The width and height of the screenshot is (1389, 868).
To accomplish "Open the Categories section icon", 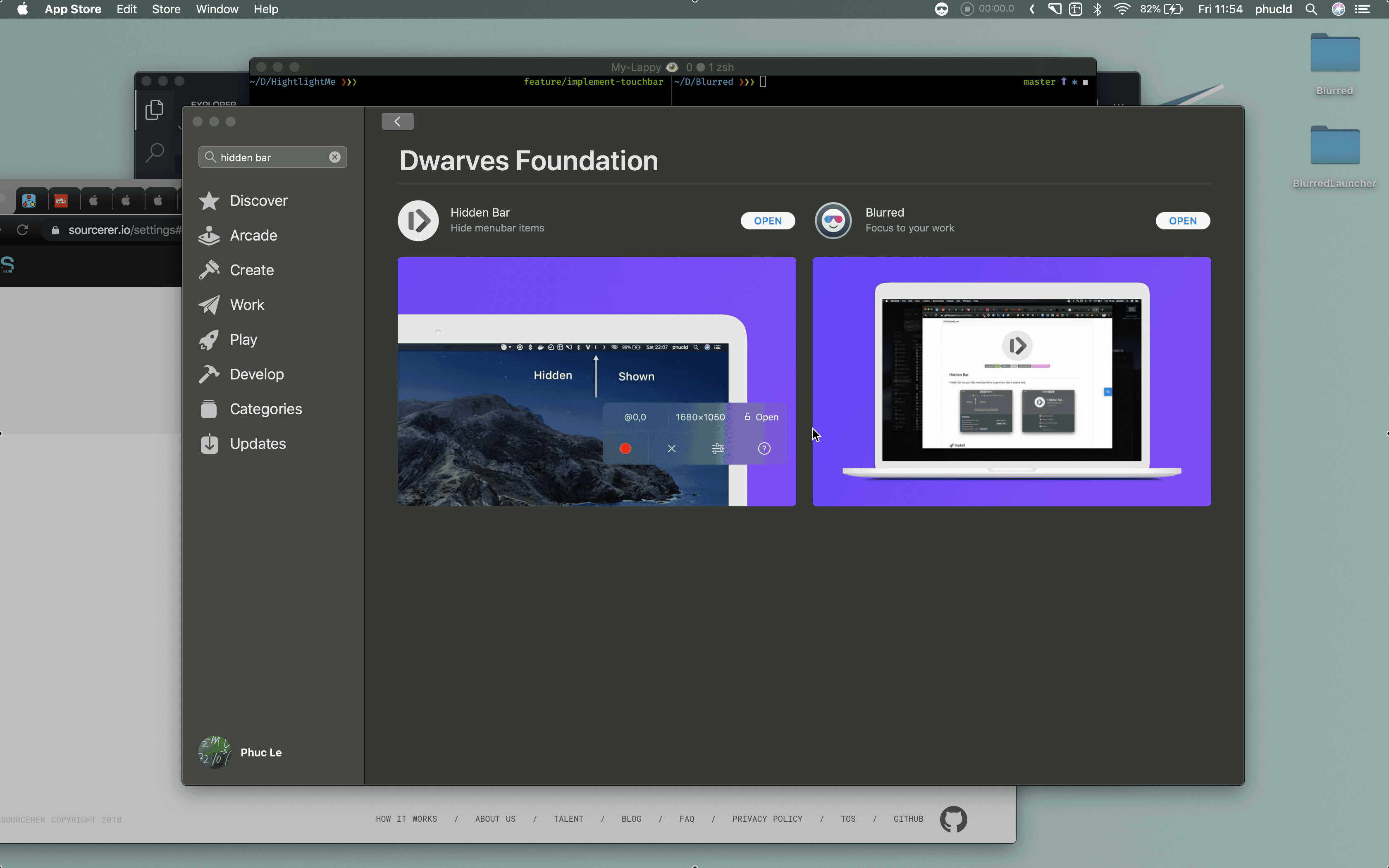I will click(x=209, y=408).
